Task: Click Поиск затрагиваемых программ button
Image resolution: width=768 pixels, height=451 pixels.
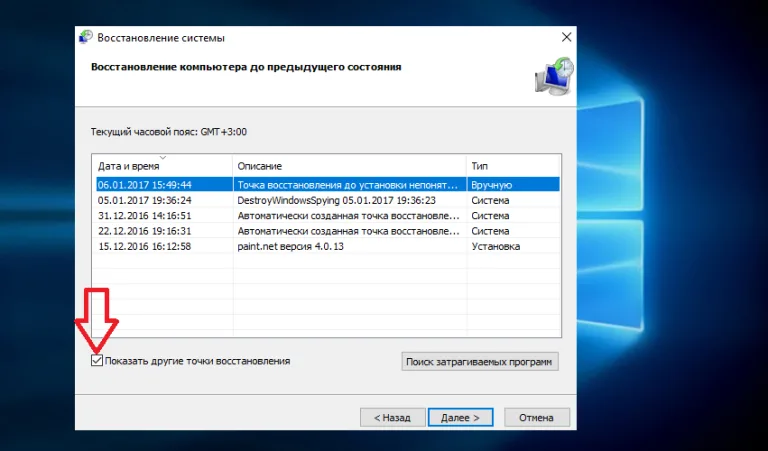Action: point(480,361)
